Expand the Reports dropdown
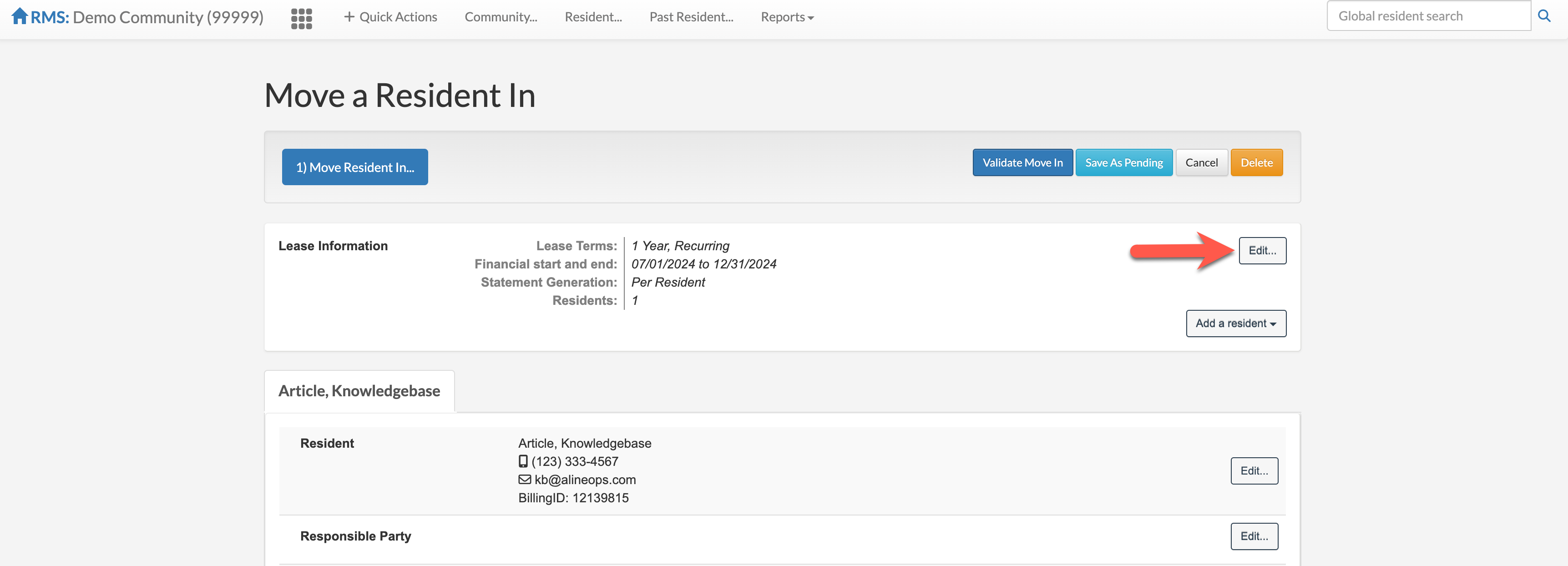The image size is (1568, 566). (x=786, y=17)
